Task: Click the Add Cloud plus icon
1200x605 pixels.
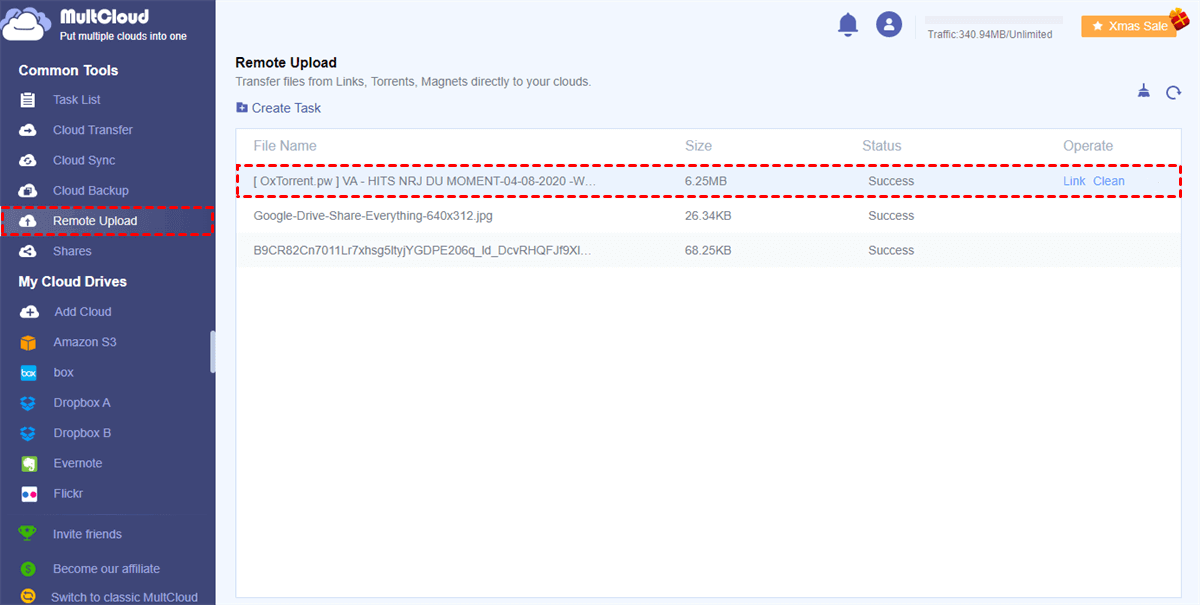Action: pos(29,312)
